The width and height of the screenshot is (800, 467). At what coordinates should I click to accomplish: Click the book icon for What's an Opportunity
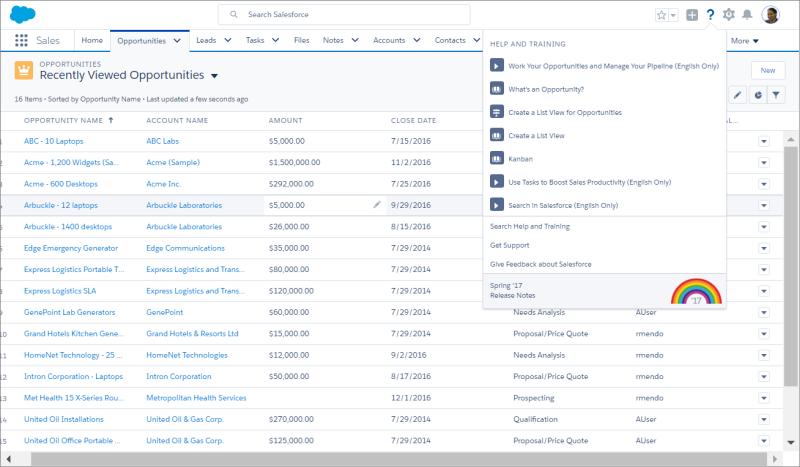tap(497, 89)
